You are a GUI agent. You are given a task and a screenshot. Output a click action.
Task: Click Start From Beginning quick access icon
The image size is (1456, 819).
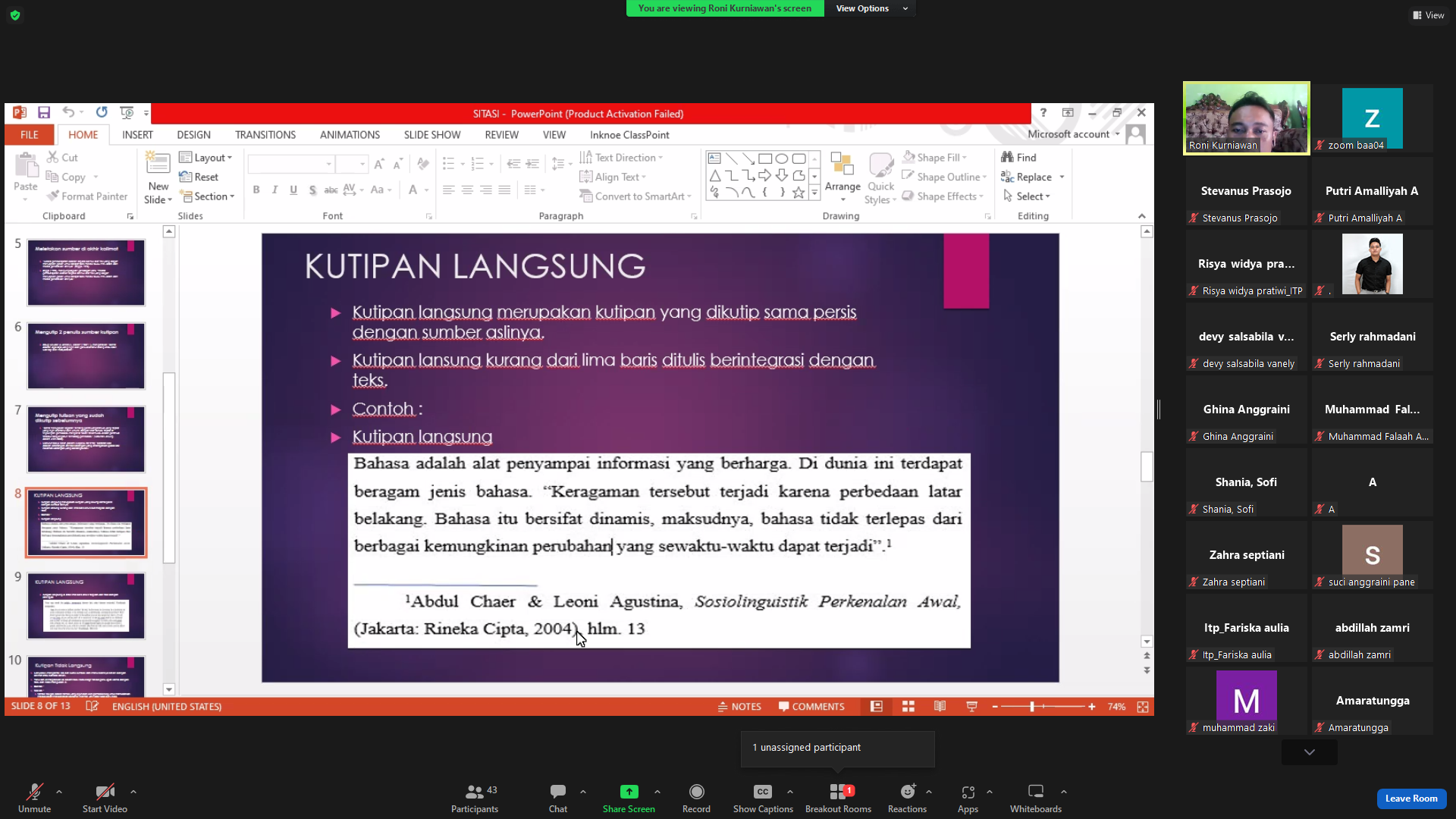[127, 113]
